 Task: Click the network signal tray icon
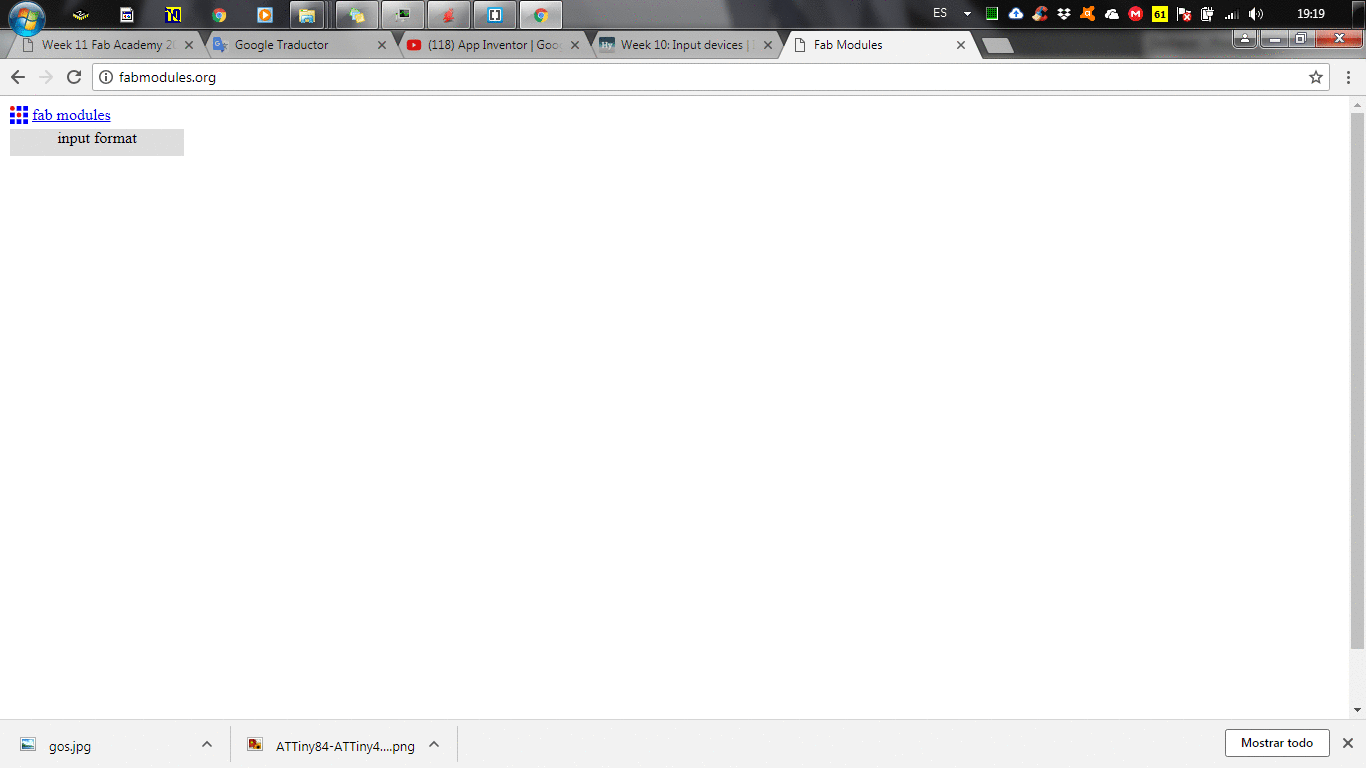pyautogui.click(x=1232, y=14)
